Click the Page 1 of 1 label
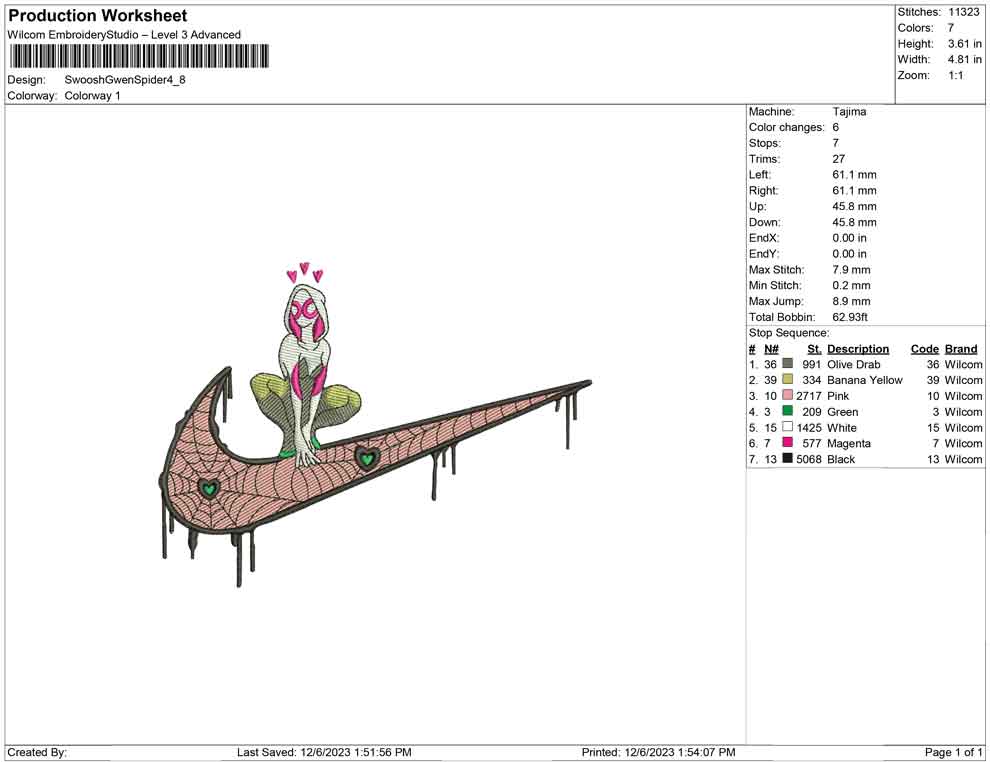990x762 pixels. 953,752
